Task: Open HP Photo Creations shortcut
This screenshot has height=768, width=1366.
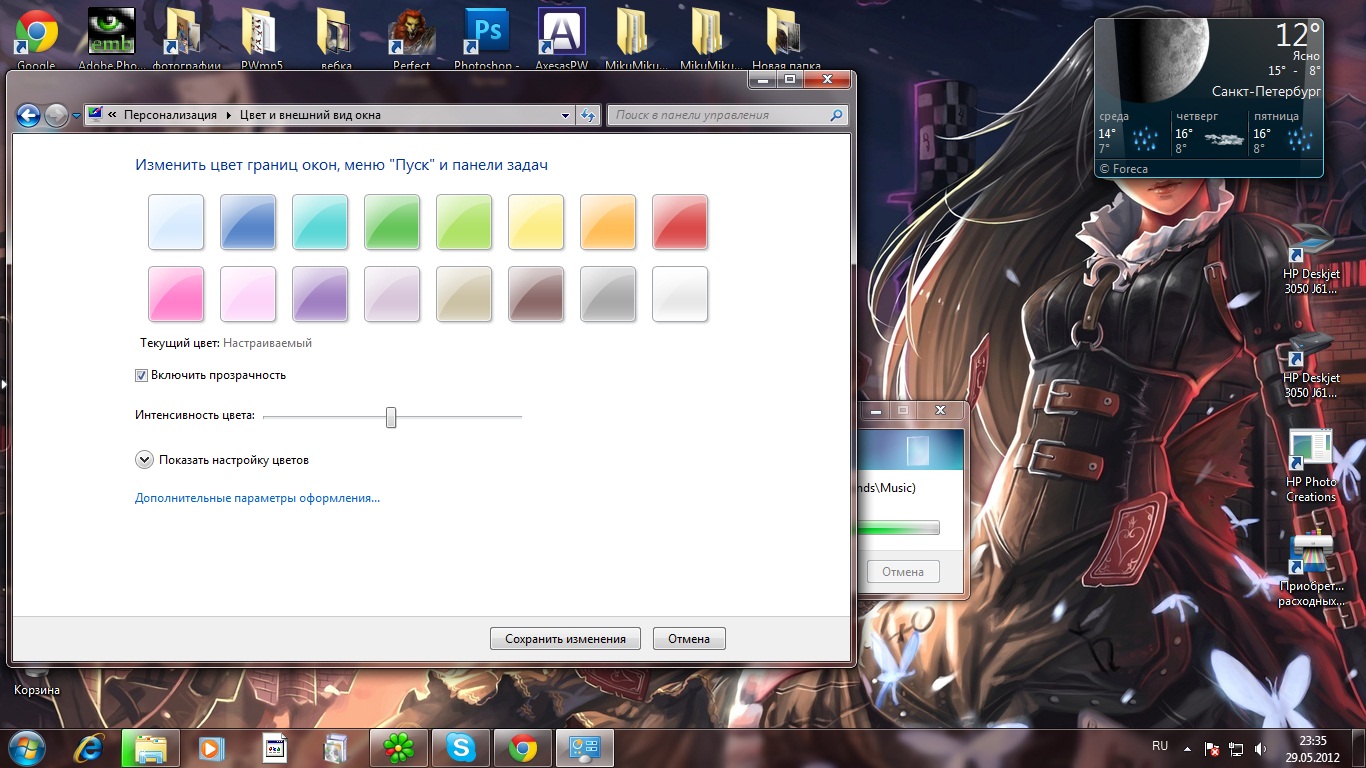Action: point(1310,462)
